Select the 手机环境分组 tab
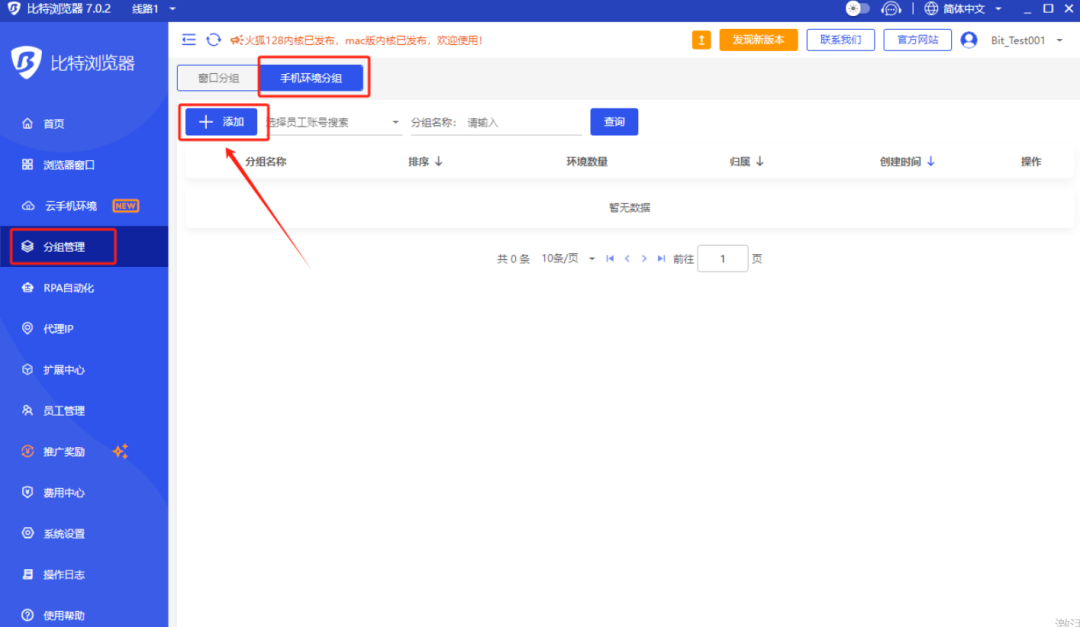This screenshot has width=1080, height=627. pos(313,77)
